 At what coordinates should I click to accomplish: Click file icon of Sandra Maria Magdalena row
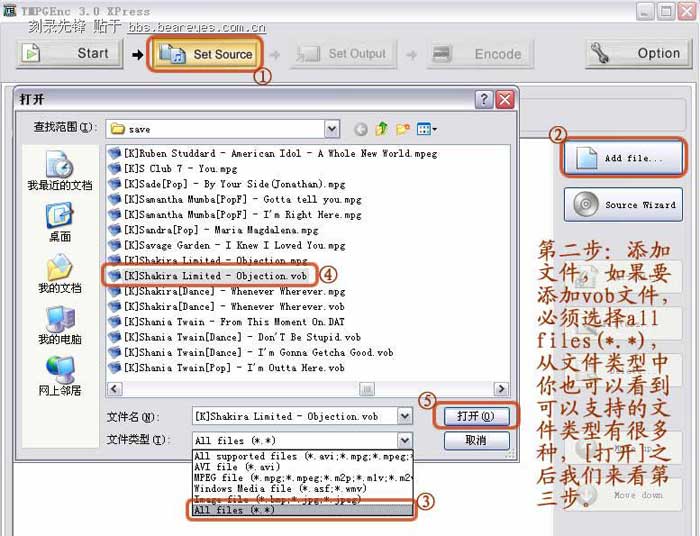pos(115,230)
